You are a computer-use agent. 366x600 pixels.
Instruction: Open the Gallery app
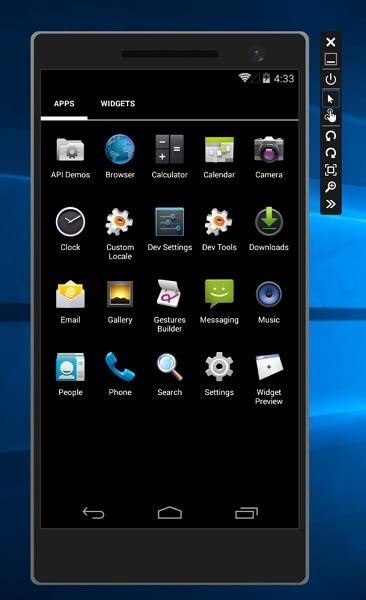(120, 302)
